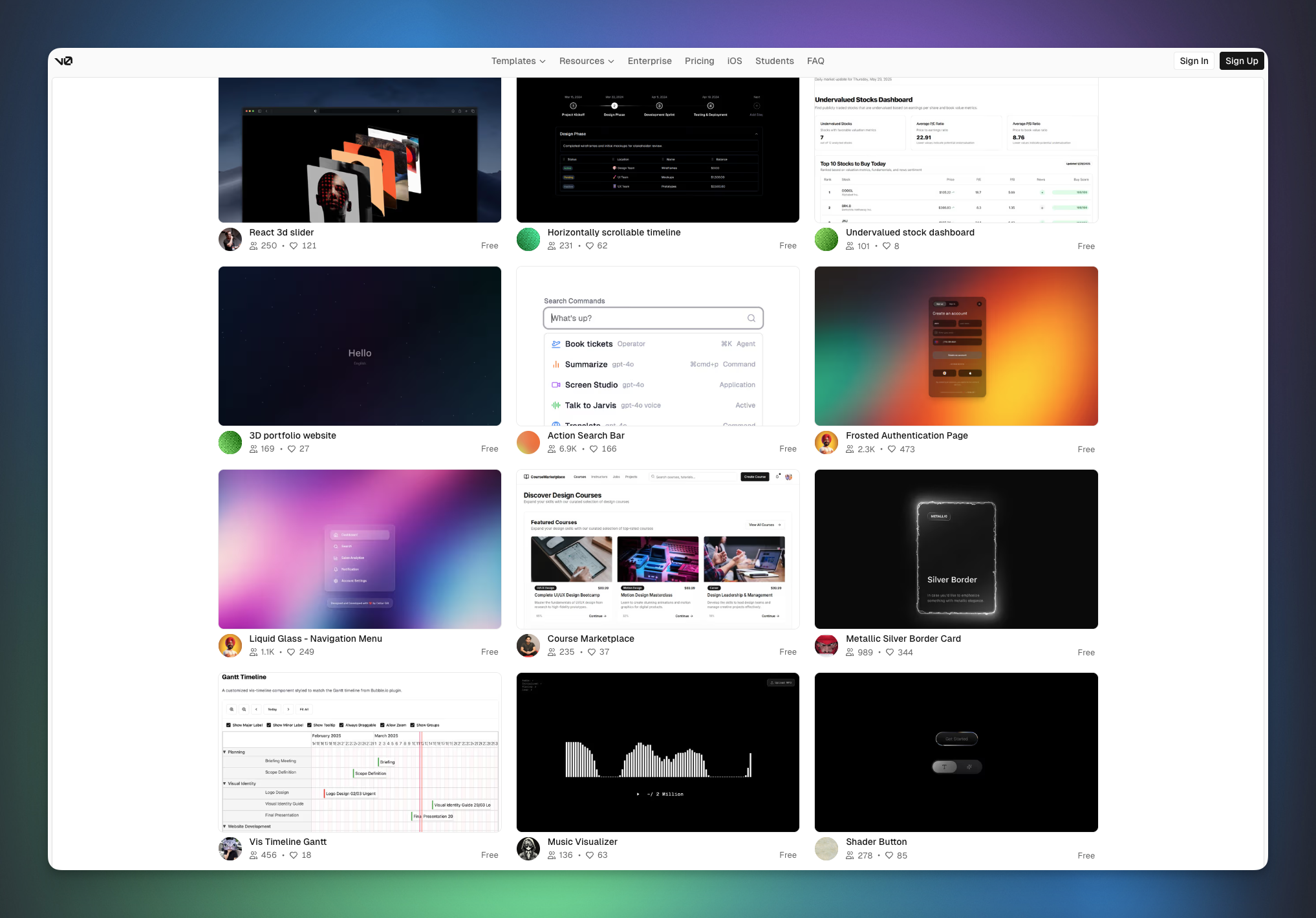Click author avatar for Vis Timeline Gantt
Viewport: 1316px width, 918px height.
[230, 849]
